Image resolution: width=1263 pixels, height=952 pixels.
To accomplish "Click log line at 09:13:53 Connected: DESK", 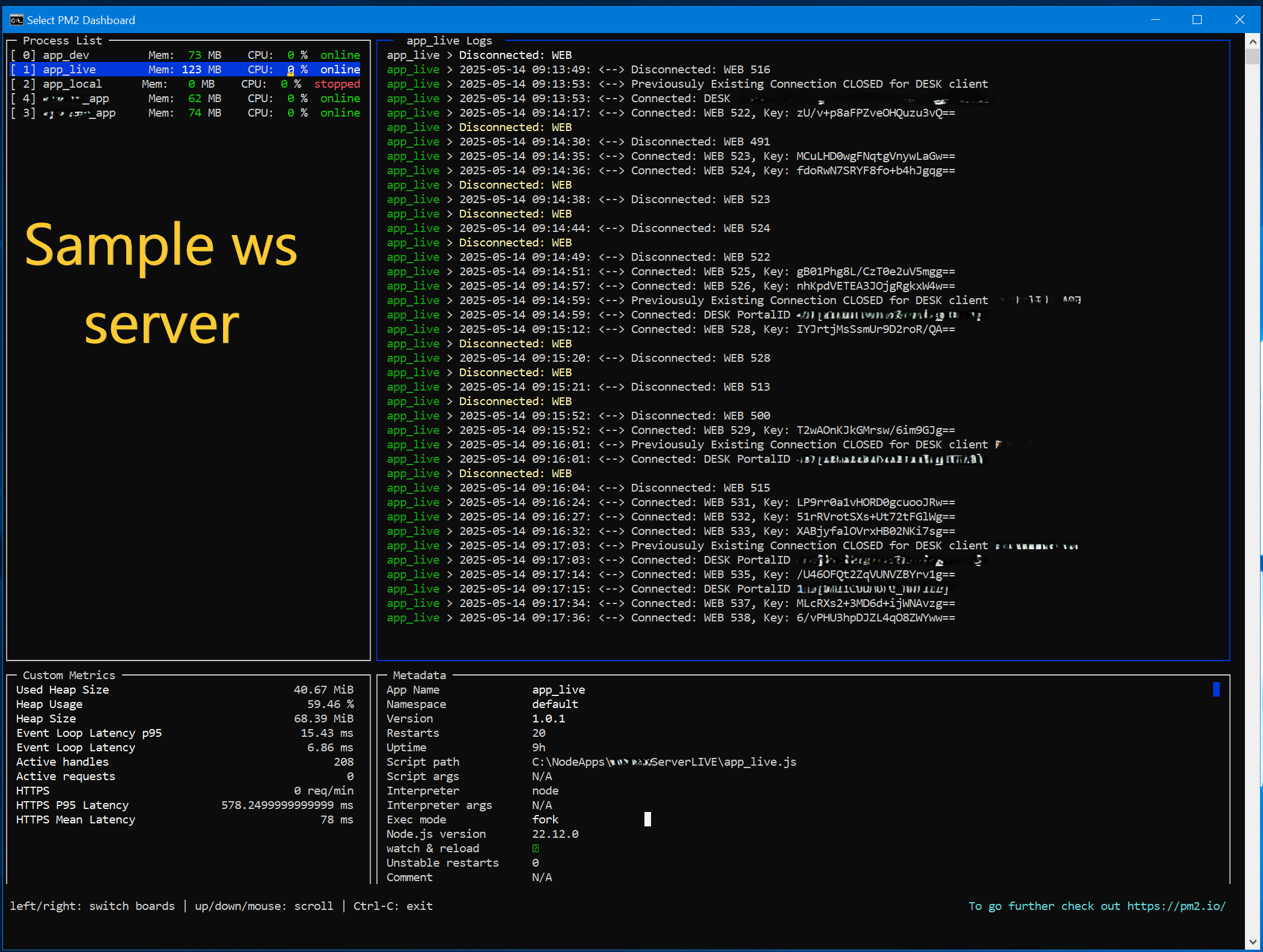I will point(688,99).
